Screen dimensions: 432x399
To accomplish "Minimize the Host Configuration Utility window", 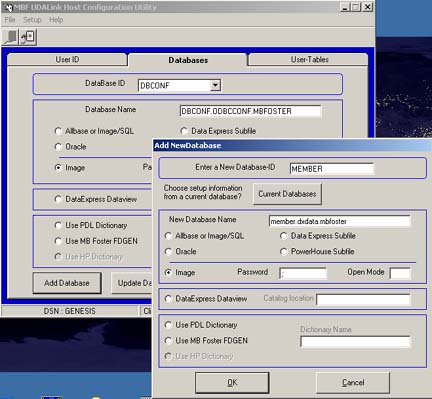I will (x=345, y=7).
